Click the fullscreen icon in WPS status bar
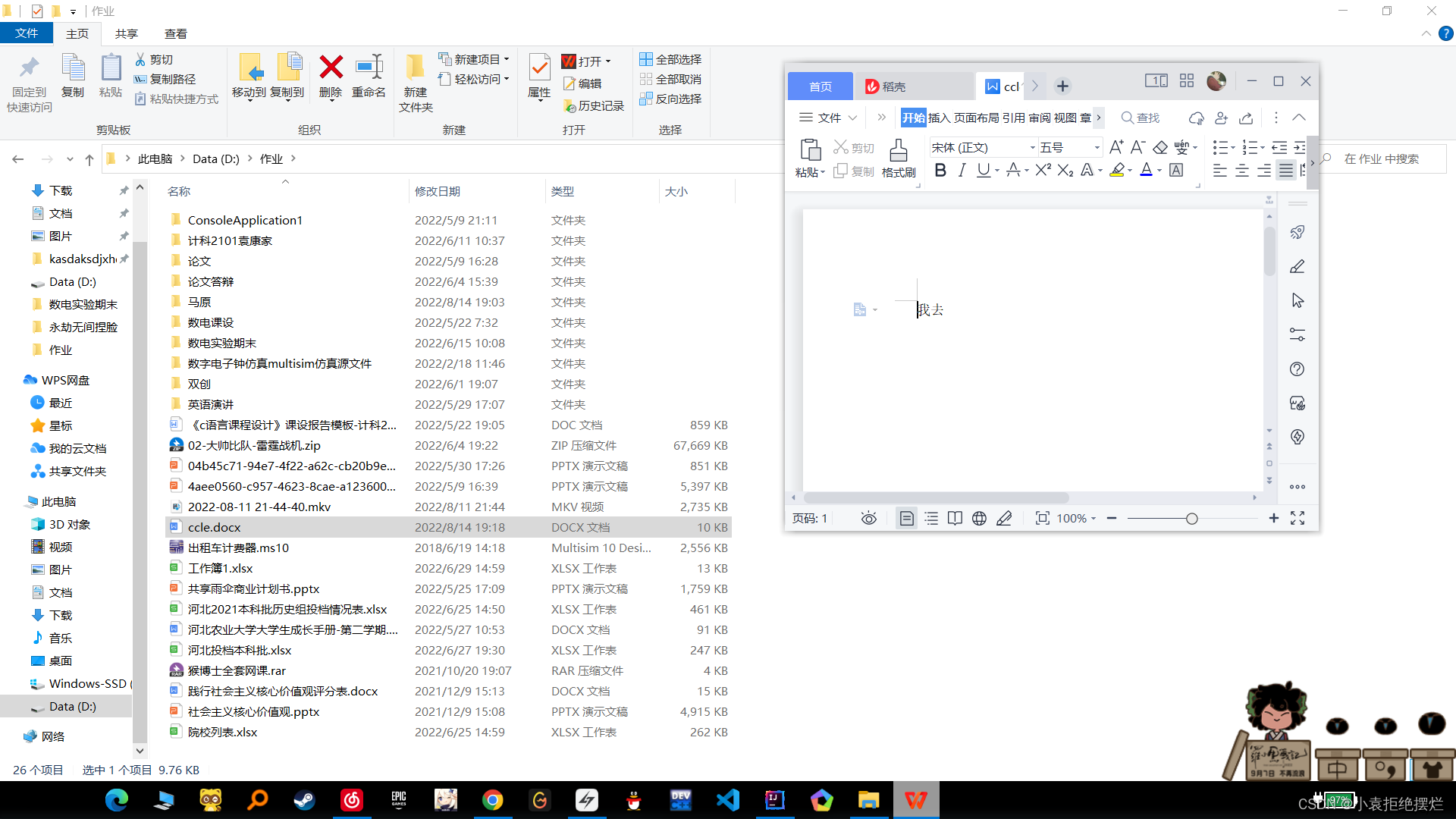The height and width of the screenshot is (819, 1456). (x=1298, y=518)
